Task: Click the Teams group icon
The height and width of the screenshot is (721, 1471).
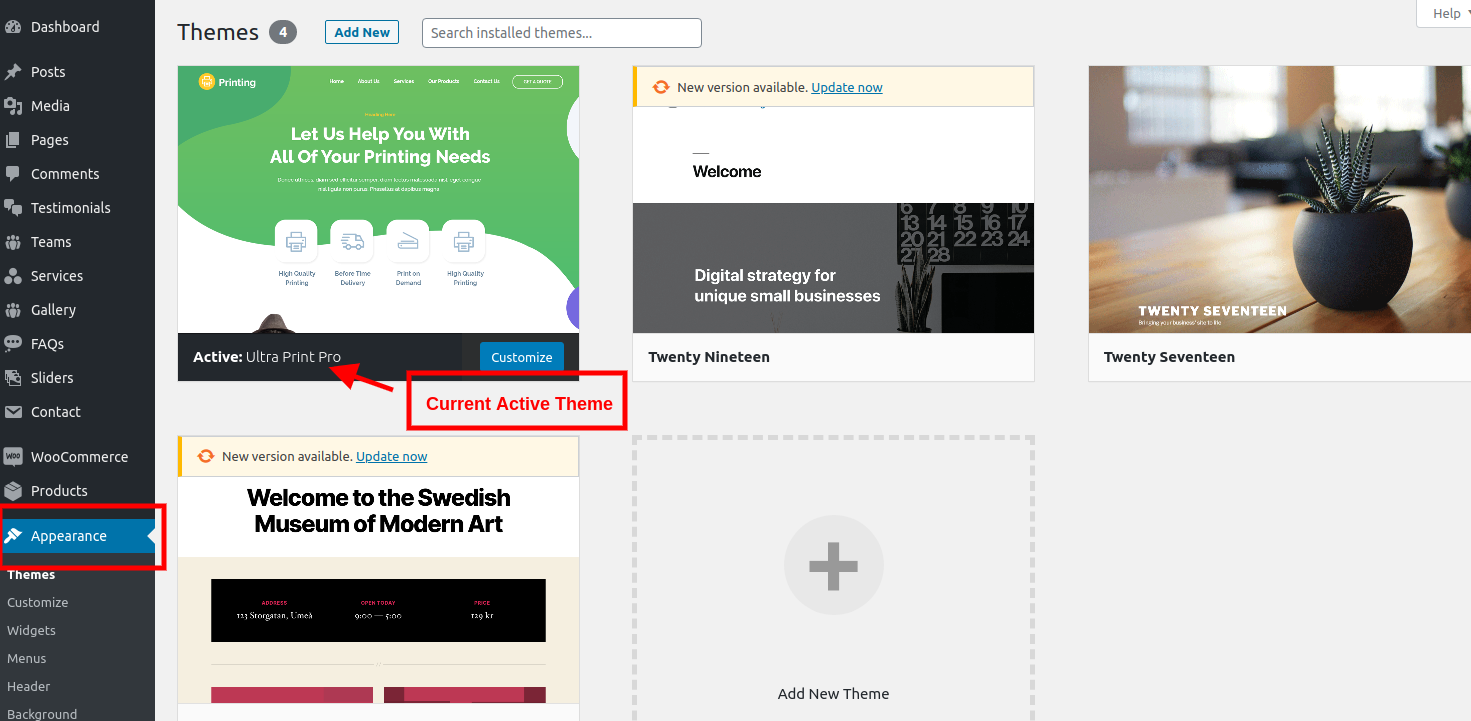Action: [x=13, y=242]
